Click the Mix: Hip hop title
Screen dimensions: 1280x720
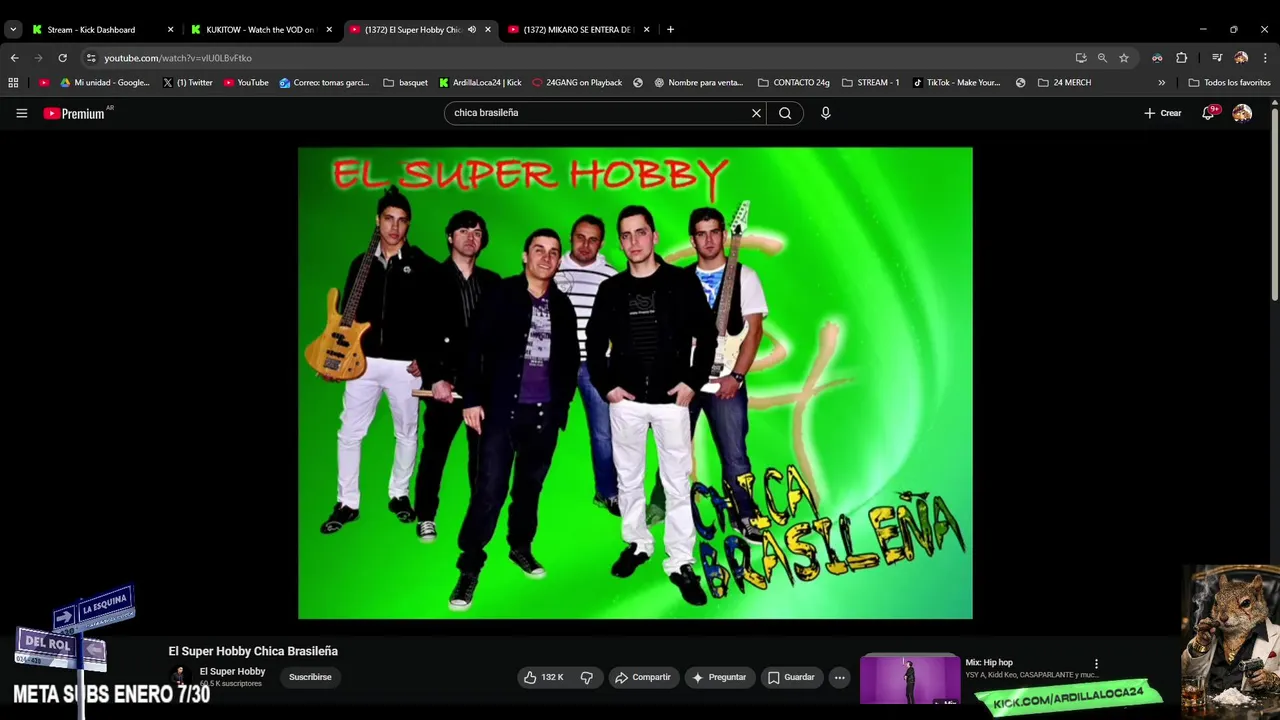989,662
